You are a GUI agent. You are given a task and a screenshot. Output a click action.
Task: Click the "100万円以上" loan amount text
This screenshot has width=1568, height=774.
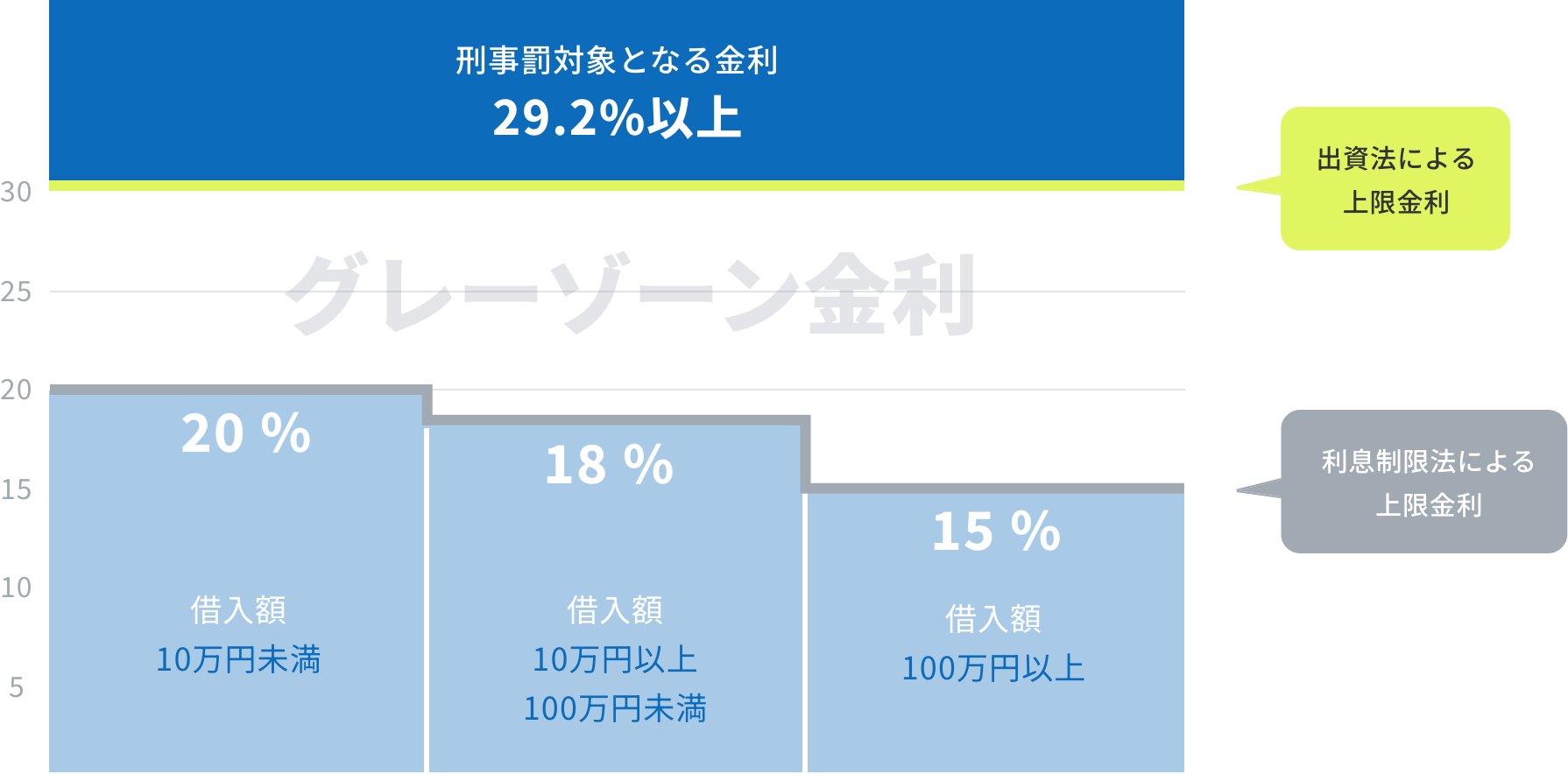(x=993, y=668)
